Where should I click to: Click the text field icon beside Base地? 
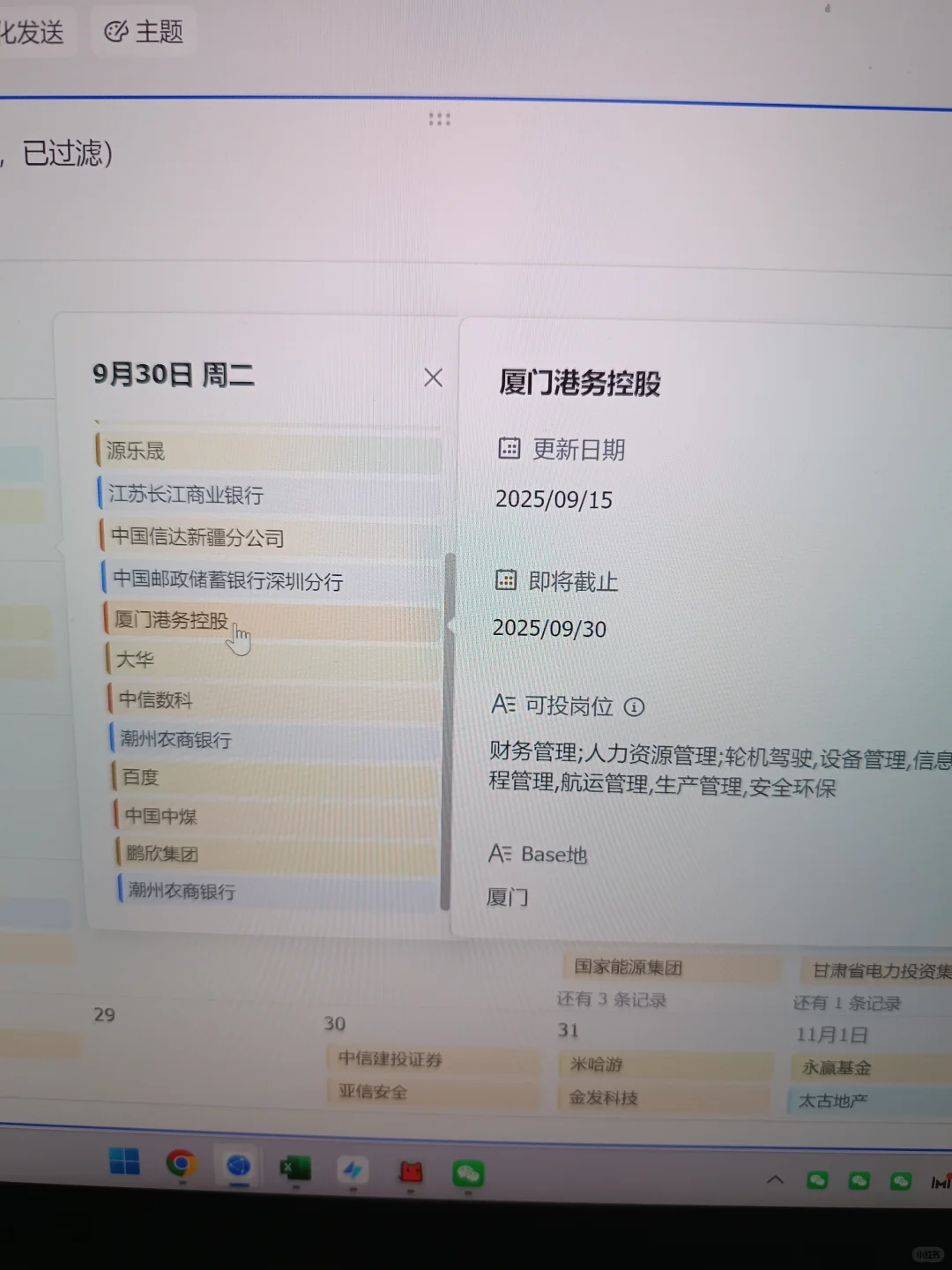[x=500, y=853]
